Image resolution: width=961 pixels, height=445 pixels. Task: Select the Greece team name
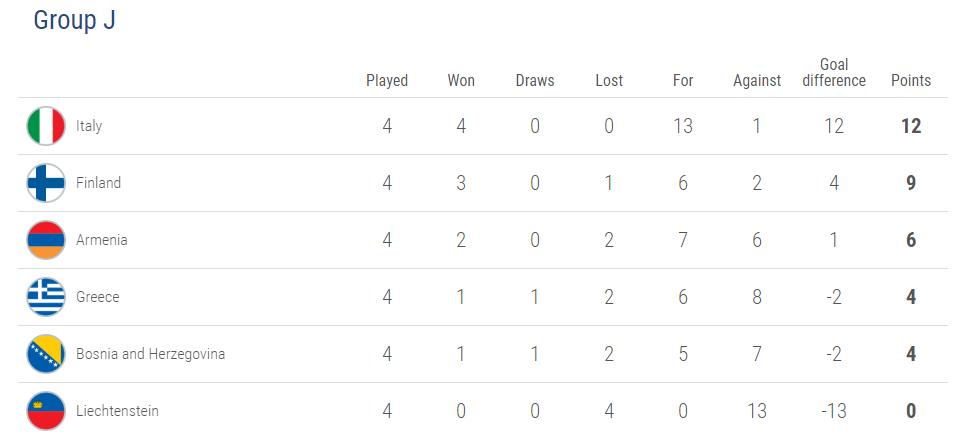click(98, 297)
